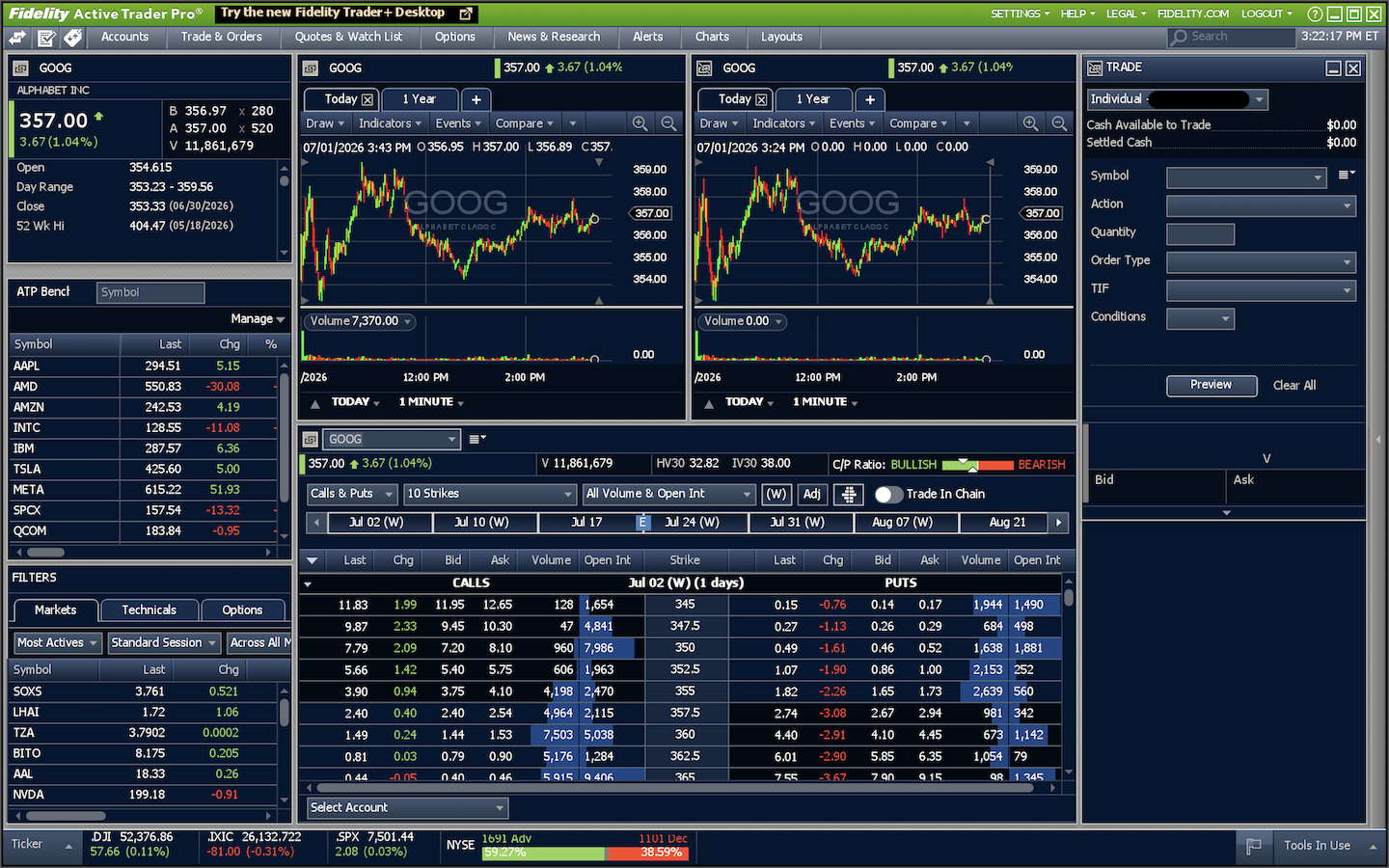
Task: Toggle the (W) weeklies button
Action: 776,494
